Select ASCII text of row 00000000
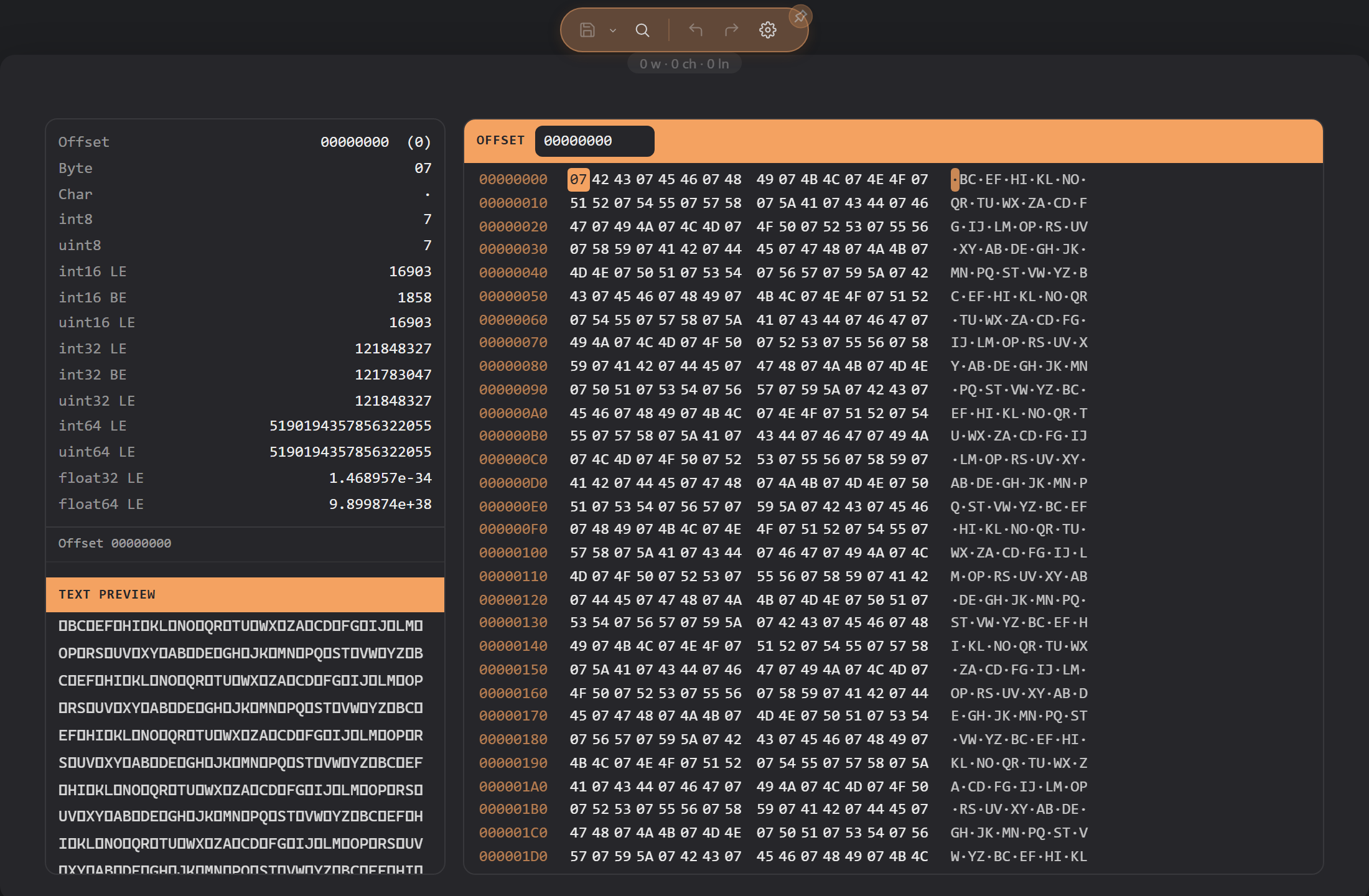The height and width of the screenshot is (896, 1369). click(1019, 180)
